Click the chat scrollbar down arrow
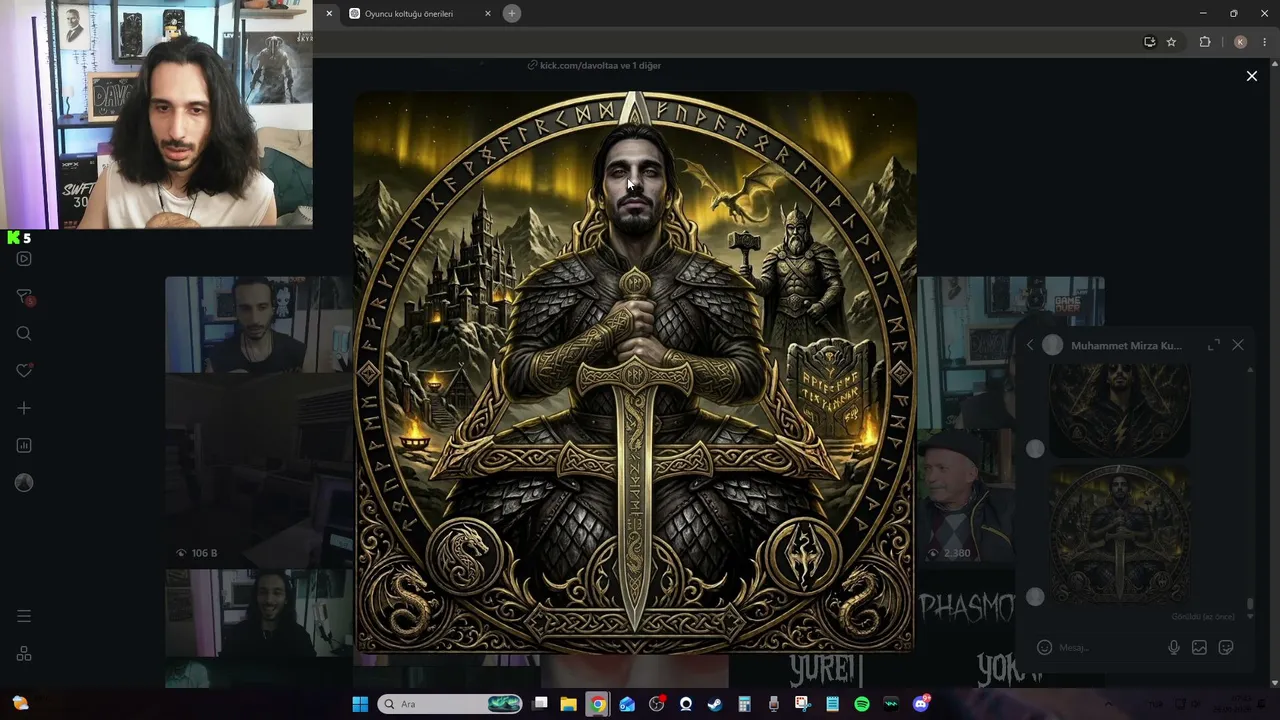Viewport: 1280px width, 720px height. point(1250,619)
